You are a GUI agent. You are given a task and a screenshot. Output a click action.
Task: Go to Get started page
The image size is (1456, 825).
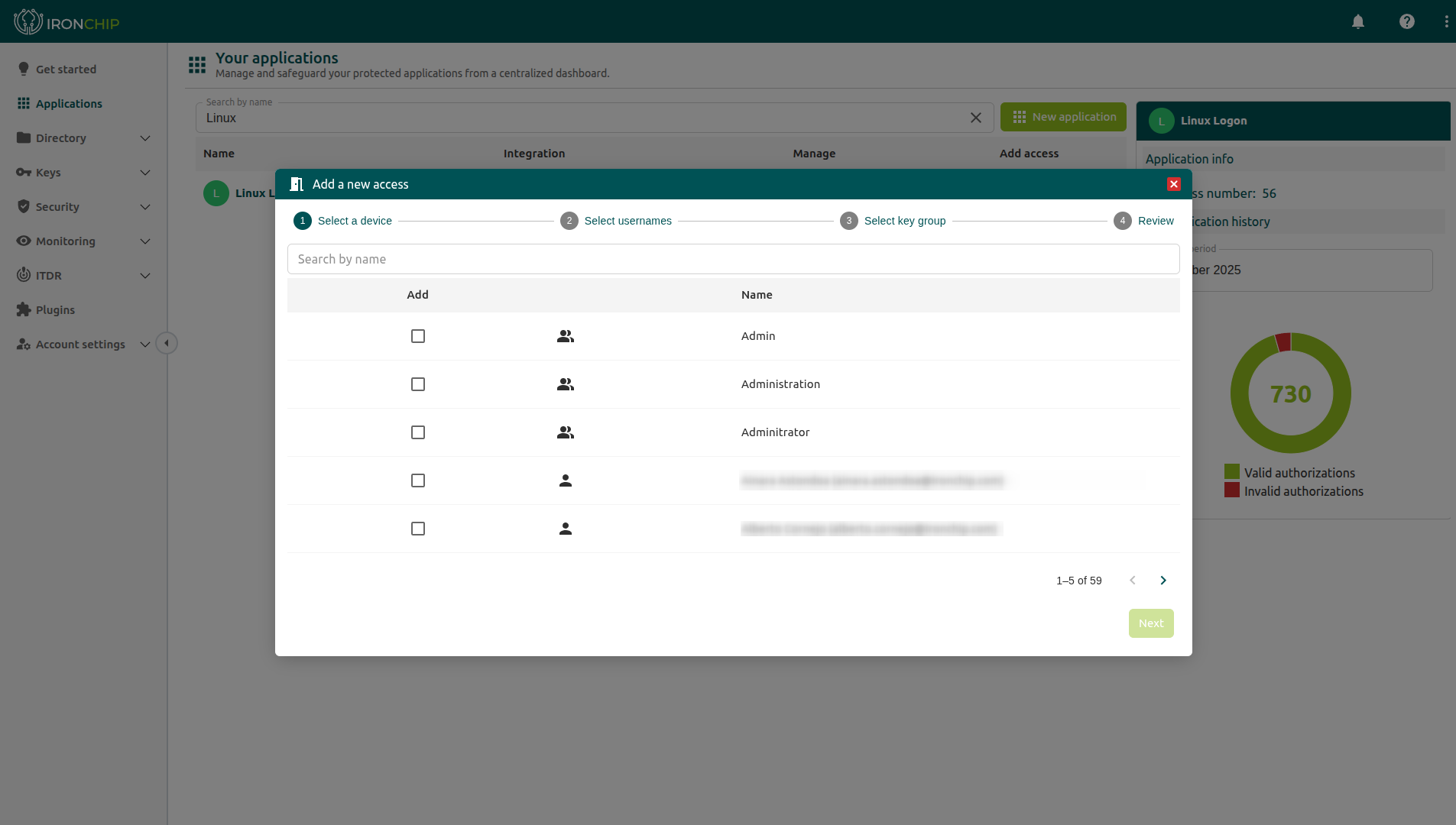pos(66,70)
